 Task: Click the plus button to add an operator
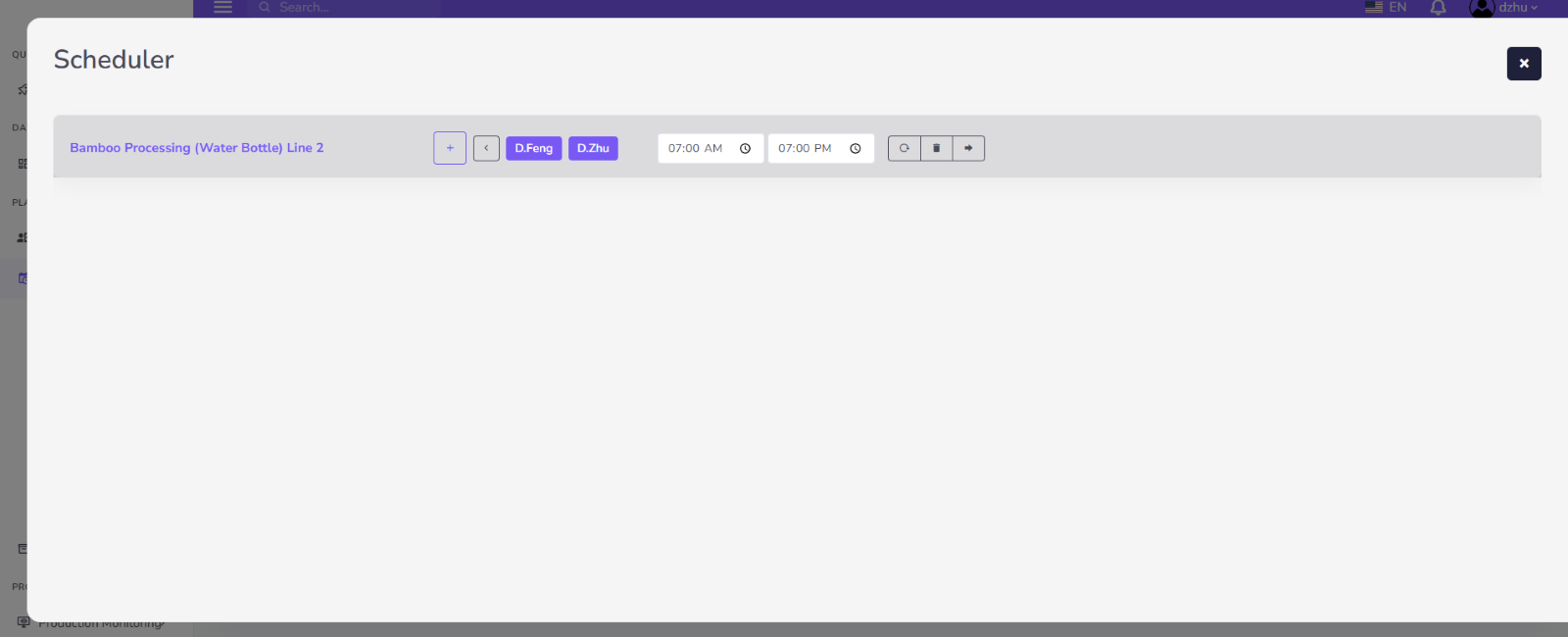pos(450,148)
